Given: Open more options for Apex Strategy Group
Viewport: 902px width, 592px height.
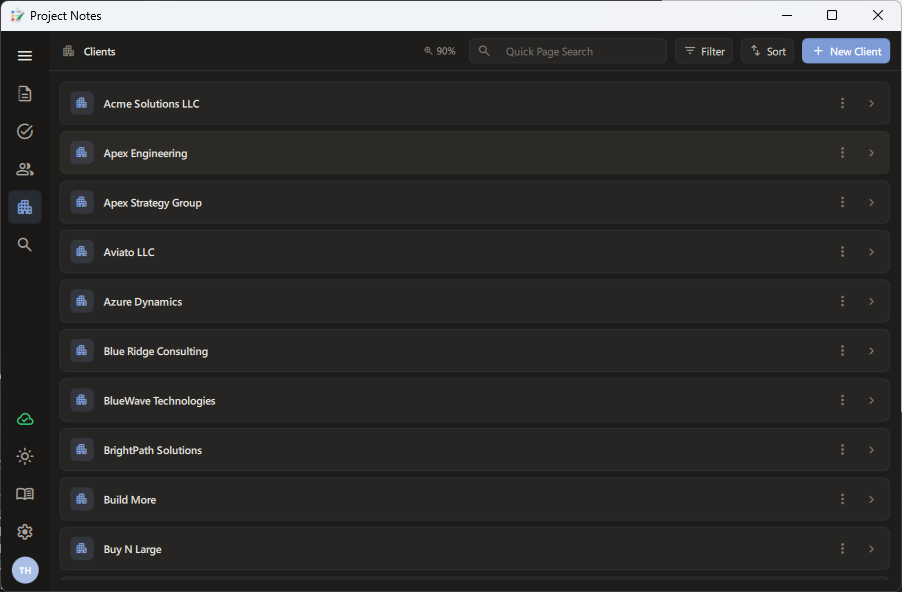Looking at the screenshot, I should click(843, 202).
